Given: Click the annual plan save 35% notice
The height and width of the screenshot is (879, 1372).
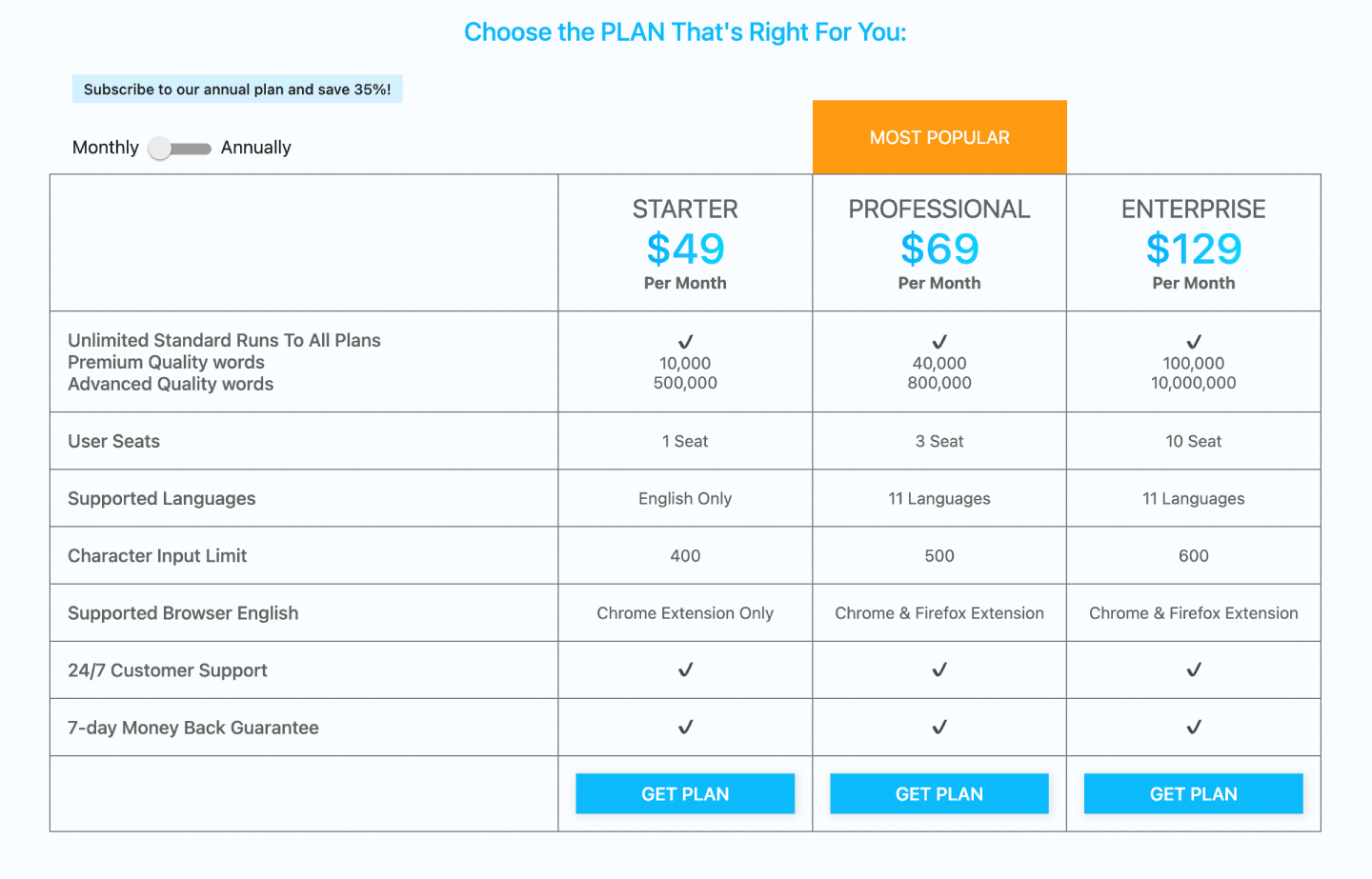Looking at the screenshot, I should [x=237, y=90].
